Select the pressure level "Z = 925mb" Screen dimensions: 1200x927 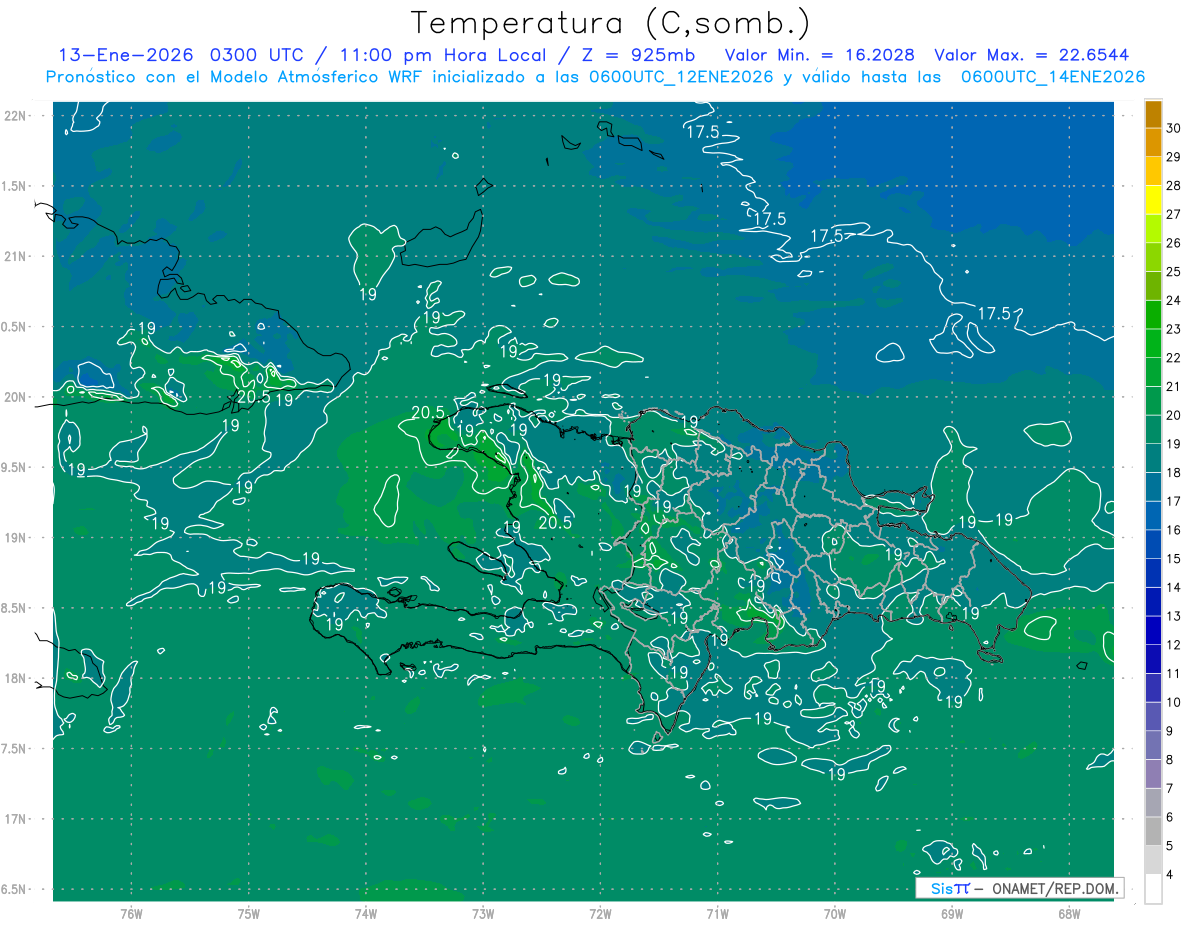click(x=639, y=55)
